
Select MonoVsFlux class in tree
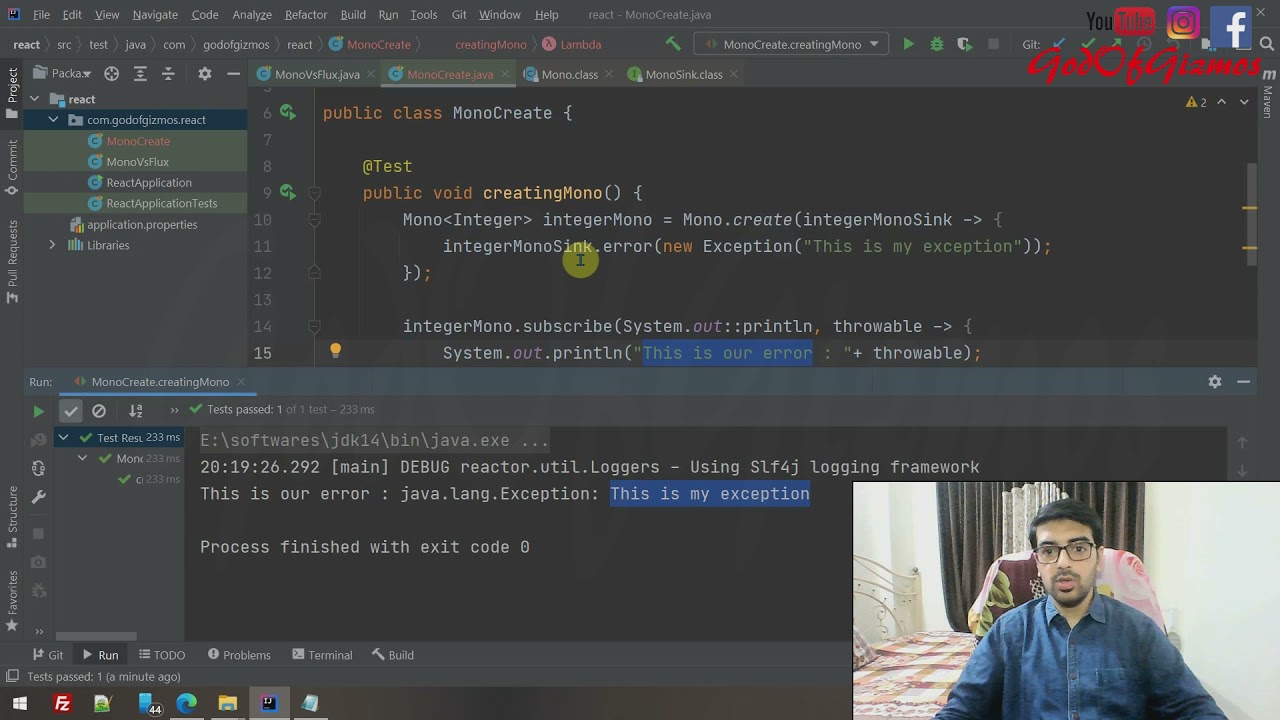coord(137,162)
